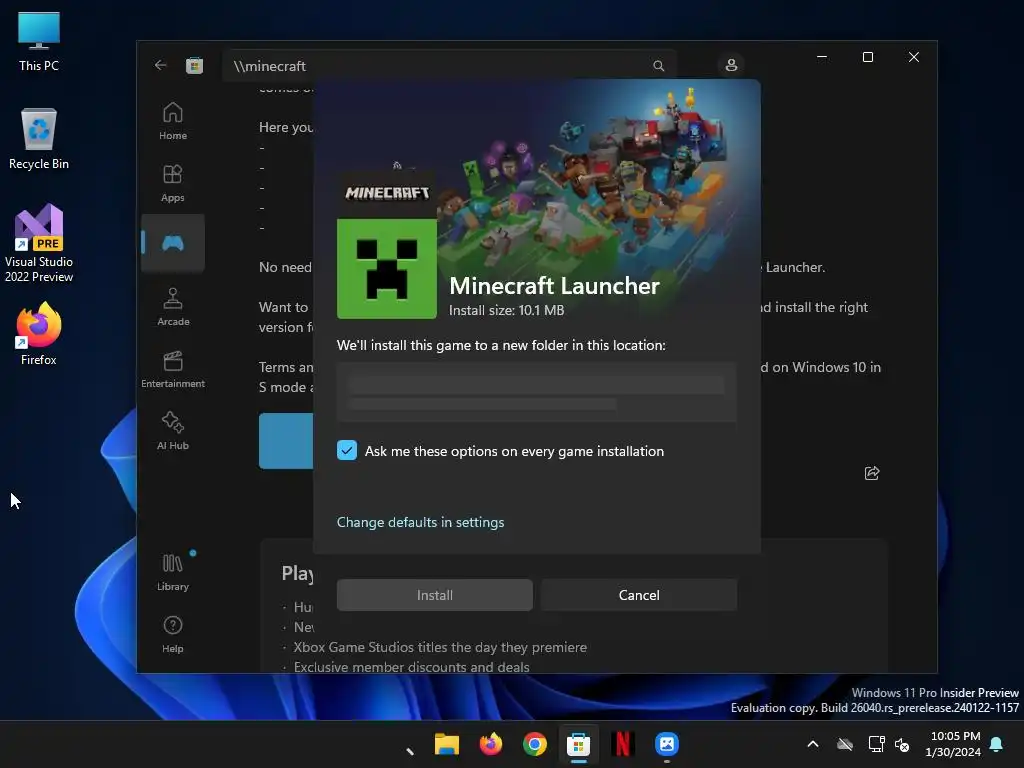Click the Minecraft Launcher title text

coord(554,285)
